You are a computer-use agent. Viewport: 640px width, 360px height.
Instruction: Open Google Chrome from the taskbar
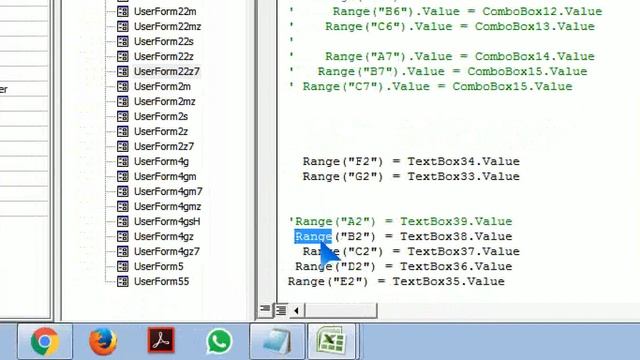45,341
